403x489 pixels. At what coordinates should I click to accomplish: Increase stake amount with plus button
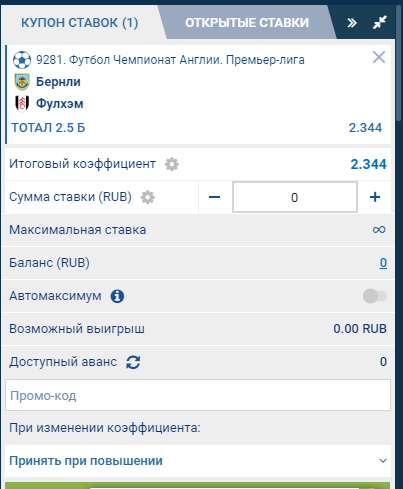click(x=375, y=197)
